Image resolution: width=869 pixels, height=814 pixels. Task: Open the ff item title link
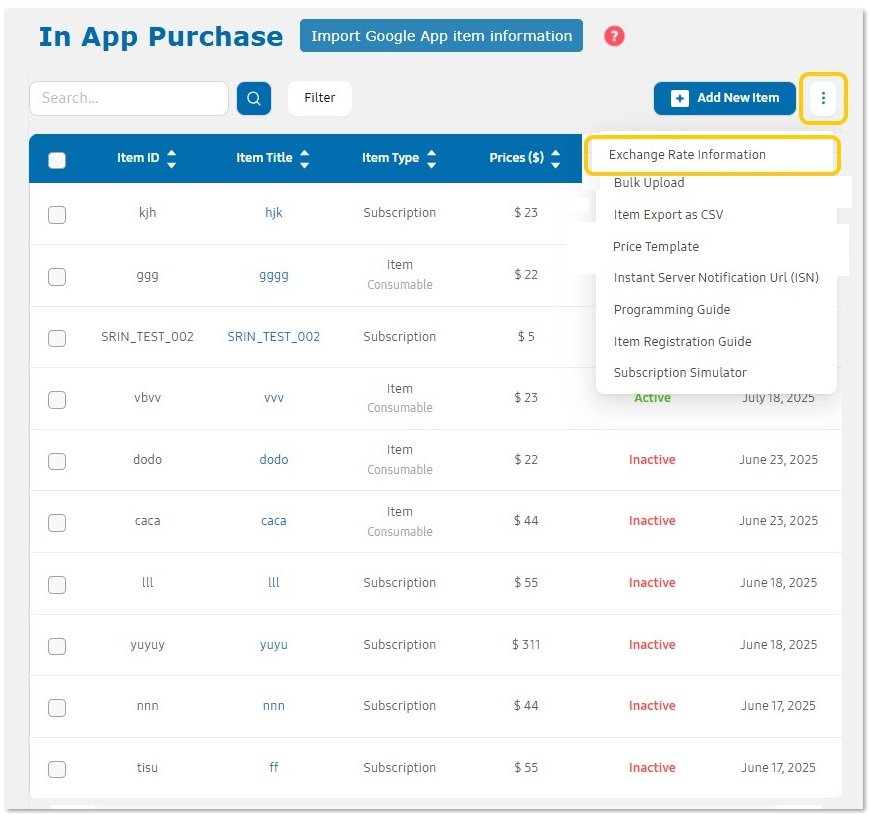click(x=274, y=767)
